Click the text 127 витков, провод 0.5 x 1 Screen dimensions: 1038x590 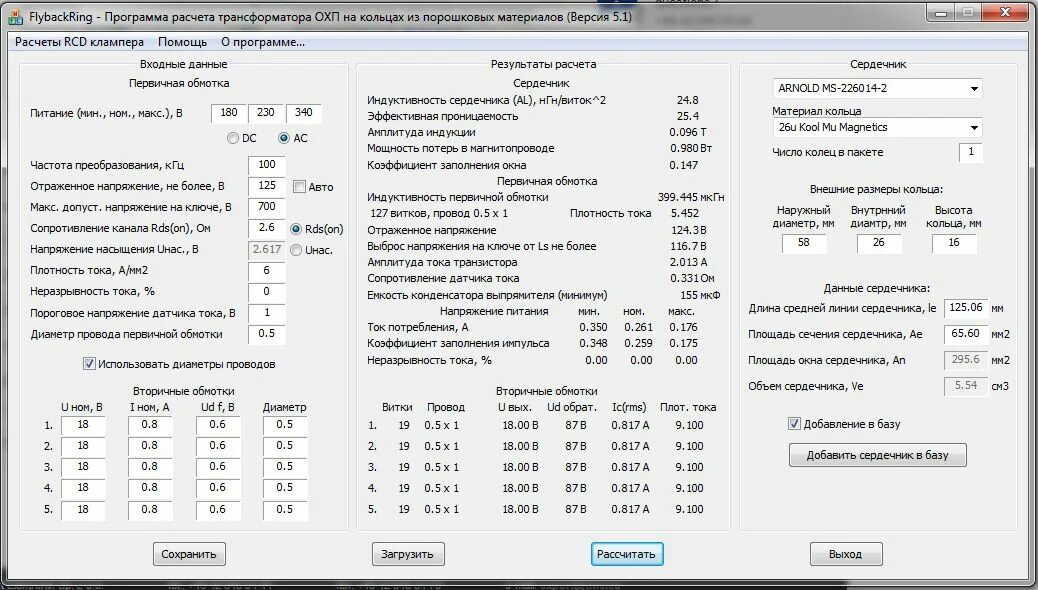click(x=439, y=213)
